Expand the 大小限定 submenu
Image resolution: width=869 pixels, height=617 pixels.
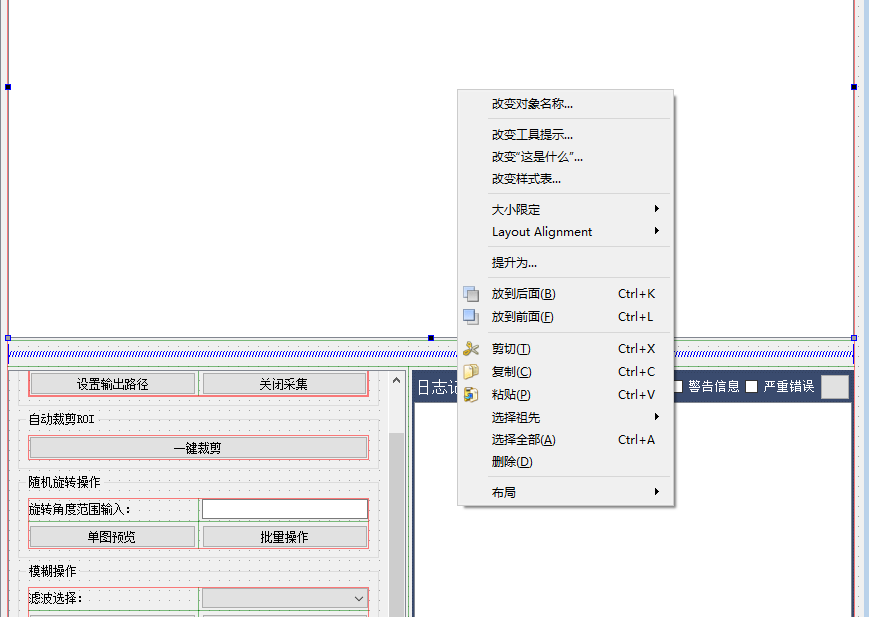tap(516, 209)
